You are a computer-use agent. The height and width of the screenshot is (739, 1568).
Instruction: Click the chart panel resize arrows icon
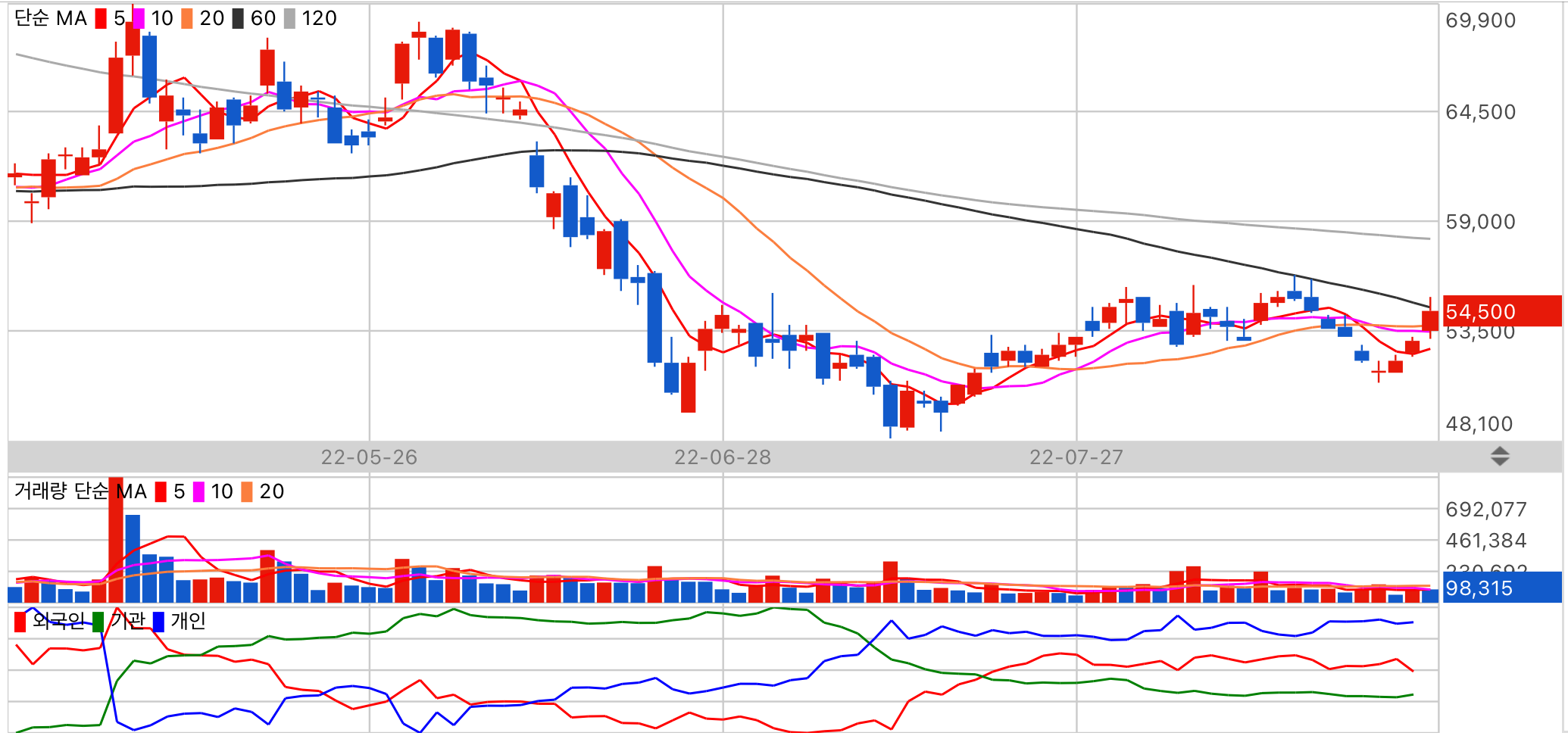click(1500, 456)
